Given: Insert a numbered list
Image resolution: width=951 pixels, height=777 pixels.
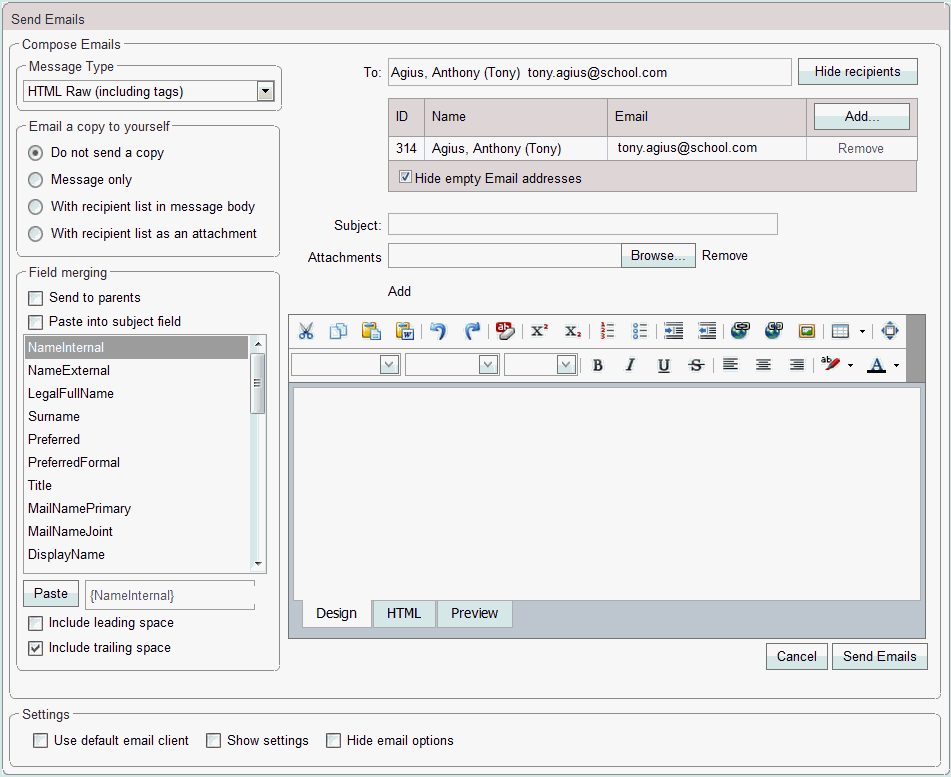Looking at the screenshot, I should click(607, 331).
